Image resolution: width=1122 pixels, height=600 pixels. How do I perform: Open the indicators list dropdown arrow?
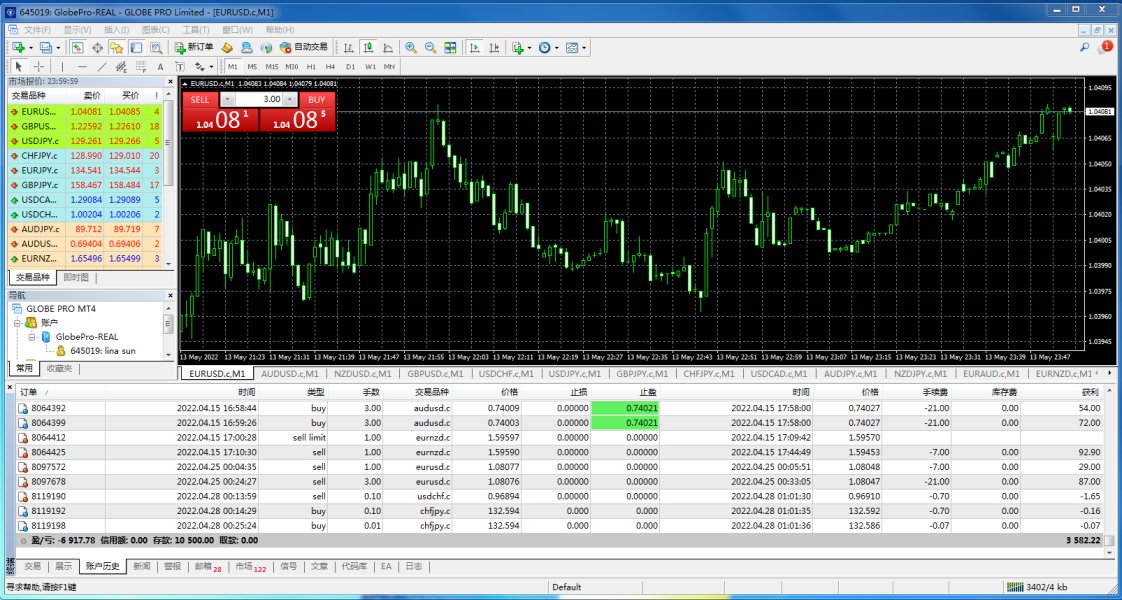point(529,47)
